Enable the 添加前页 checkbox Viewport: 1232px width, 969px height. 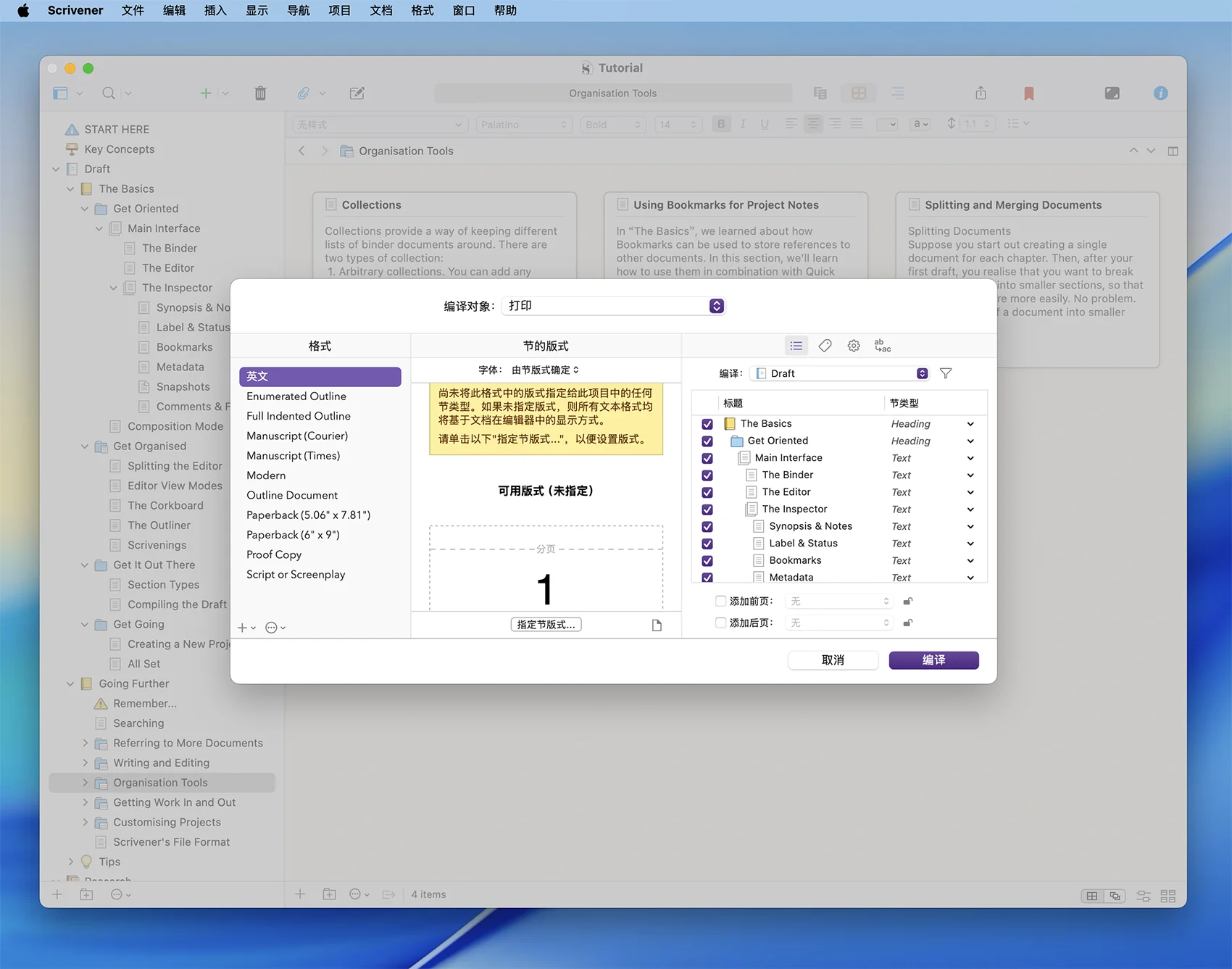pos(720,601)
